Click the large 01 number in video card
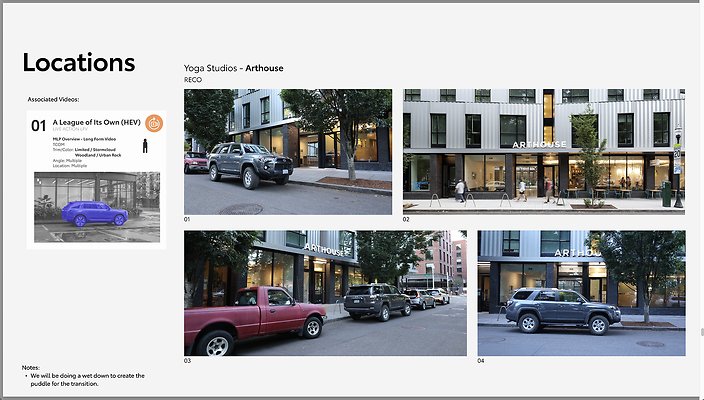704x400 pixels. pyautogui.click(x=39, y=125)
